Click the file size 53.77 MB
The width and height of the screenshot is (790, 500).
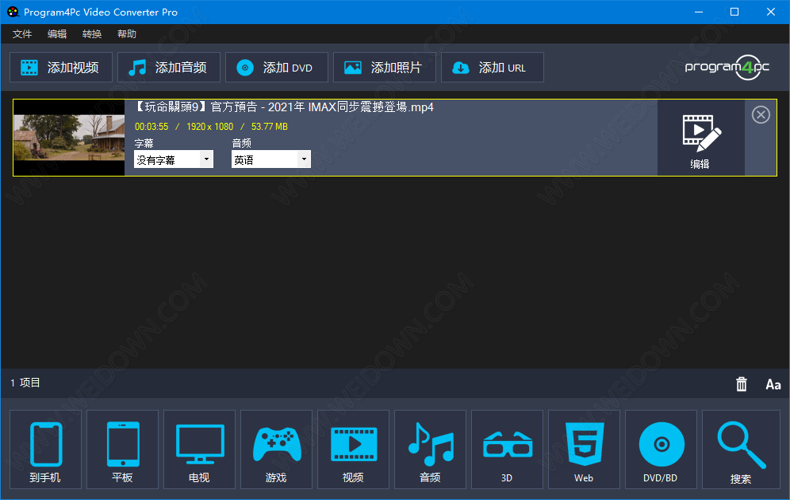[270, 127]
